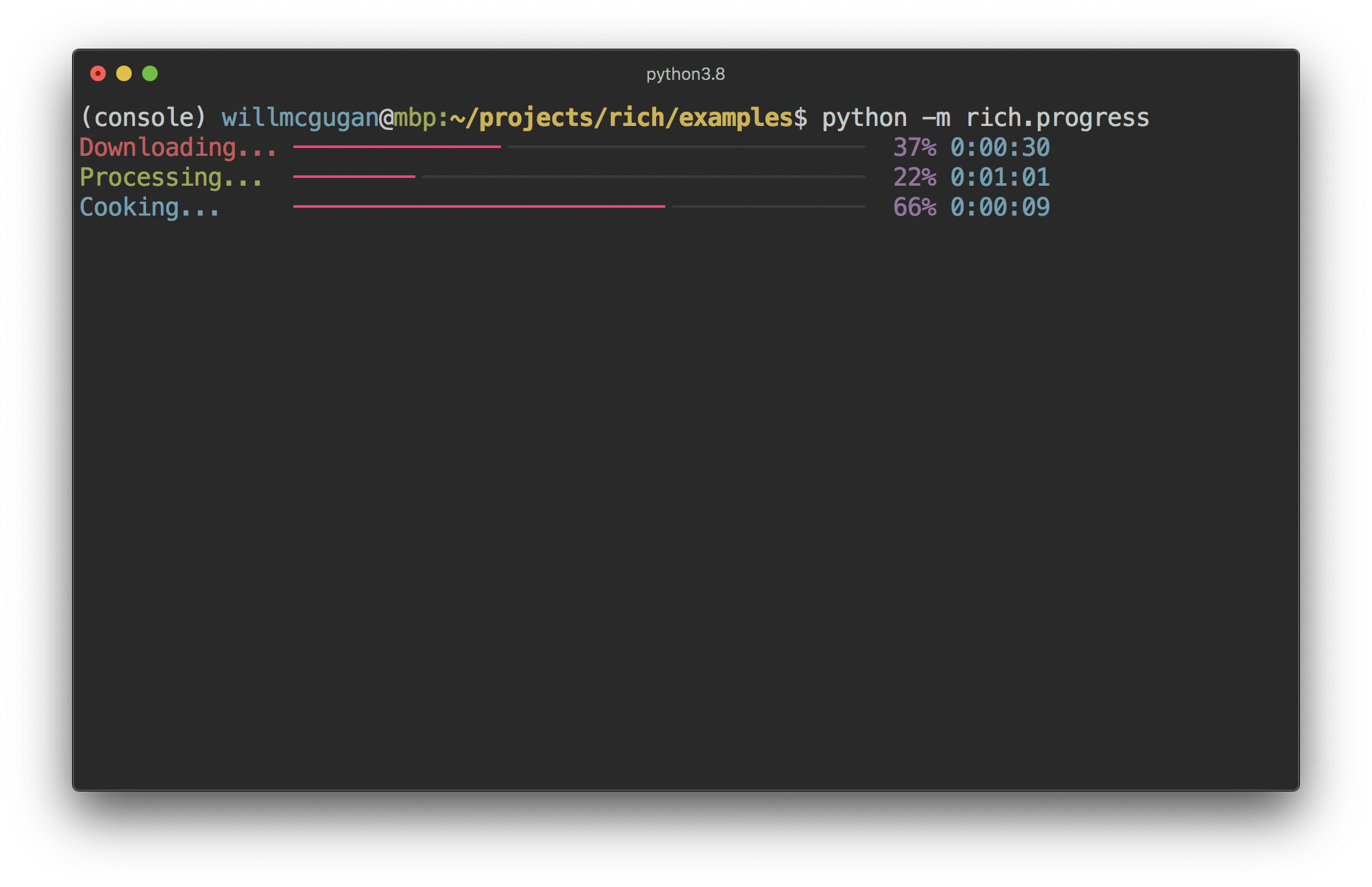1372x887 pixels.
Task: Click the Cooking... task label
Action: (149, 207)
